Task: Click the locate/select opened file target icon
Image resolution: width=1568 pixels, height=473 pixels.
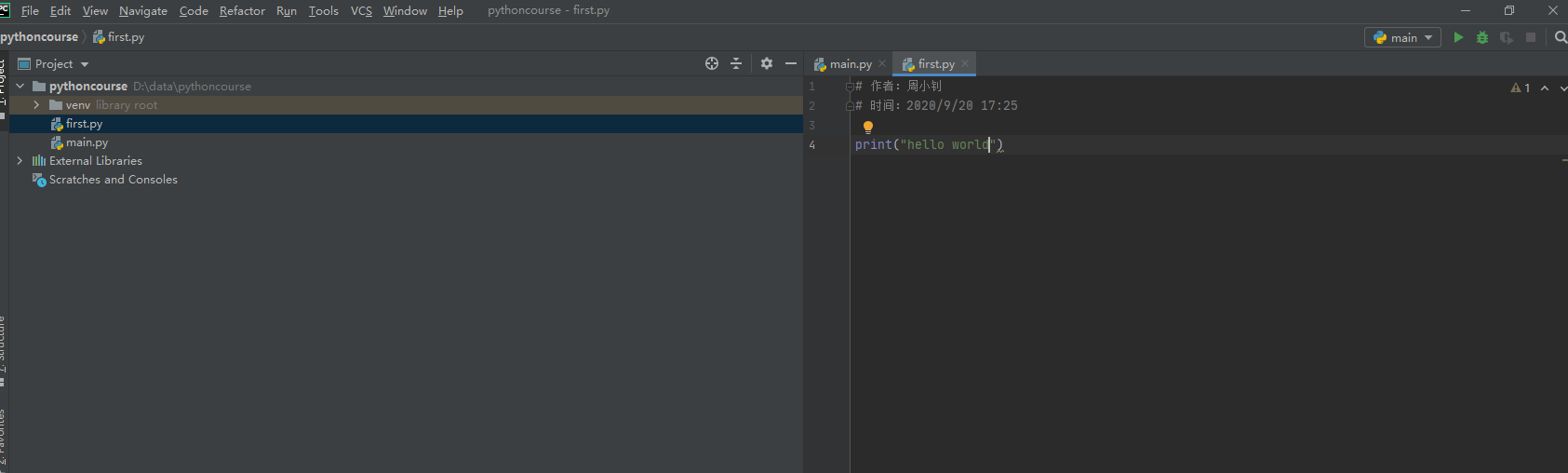Action: (712, 63)
